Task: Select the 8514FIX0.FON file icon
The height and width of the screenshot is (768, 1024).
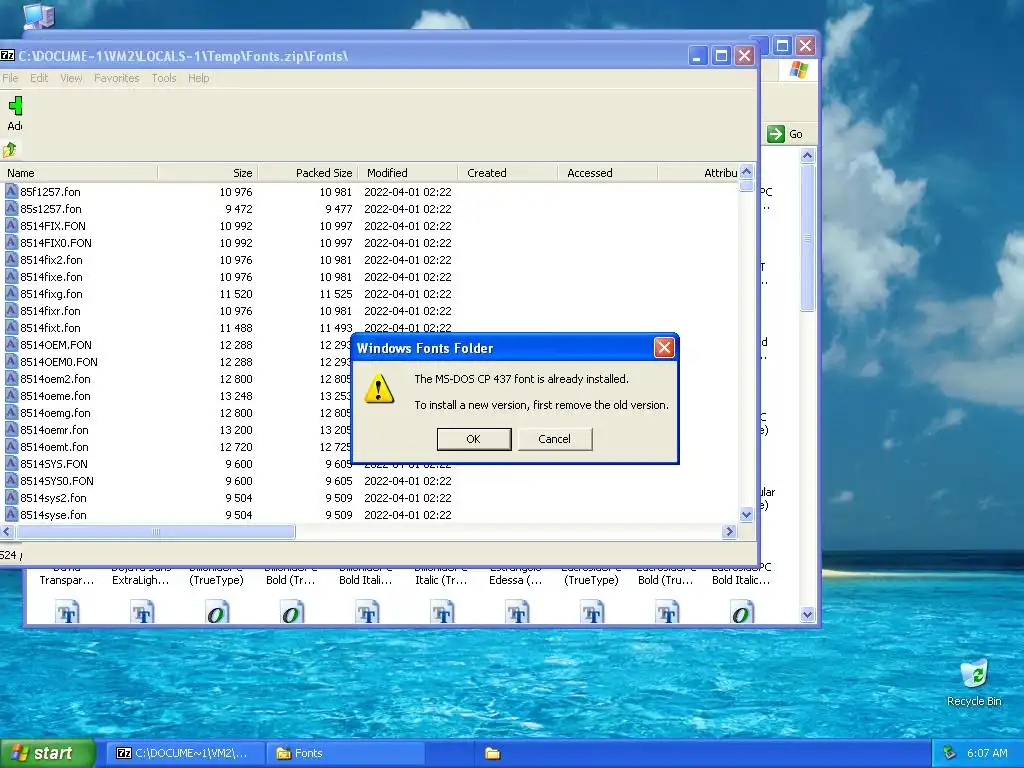Action: coord(11,242)
